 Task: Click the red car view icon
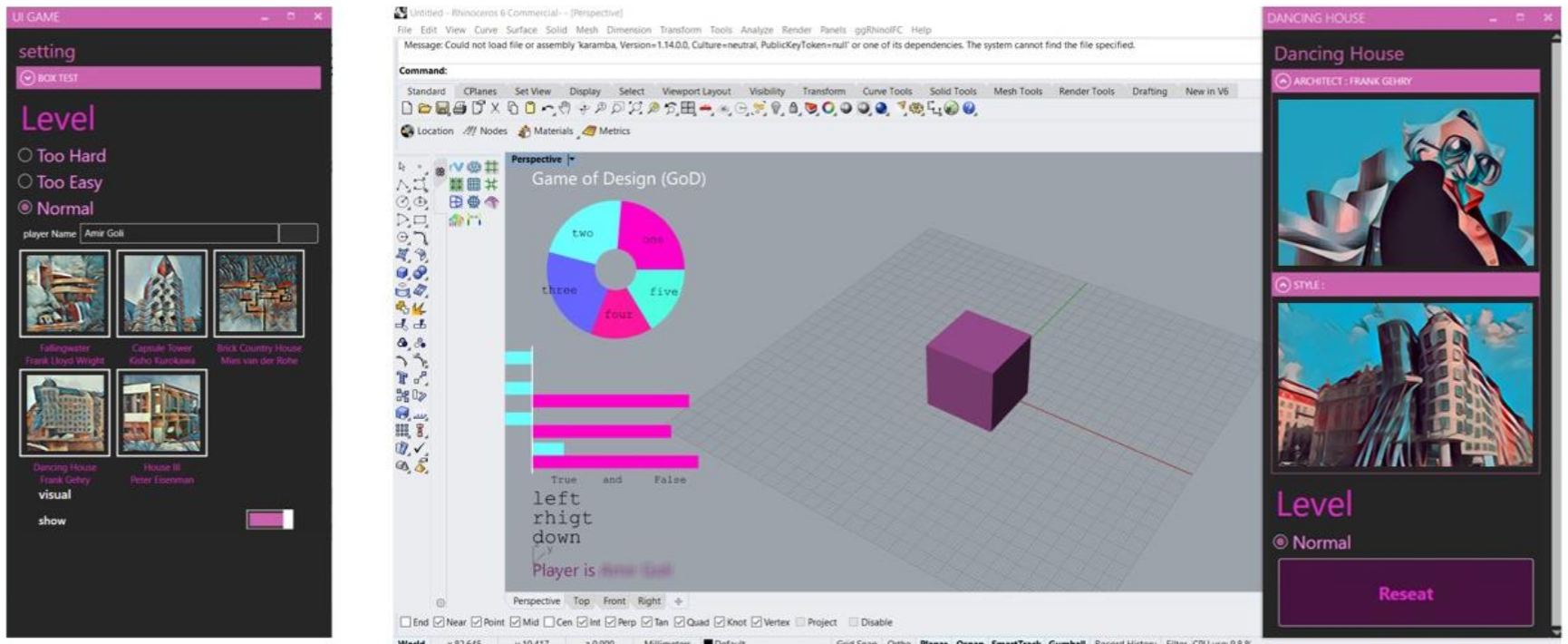click(x=705, y=108)
